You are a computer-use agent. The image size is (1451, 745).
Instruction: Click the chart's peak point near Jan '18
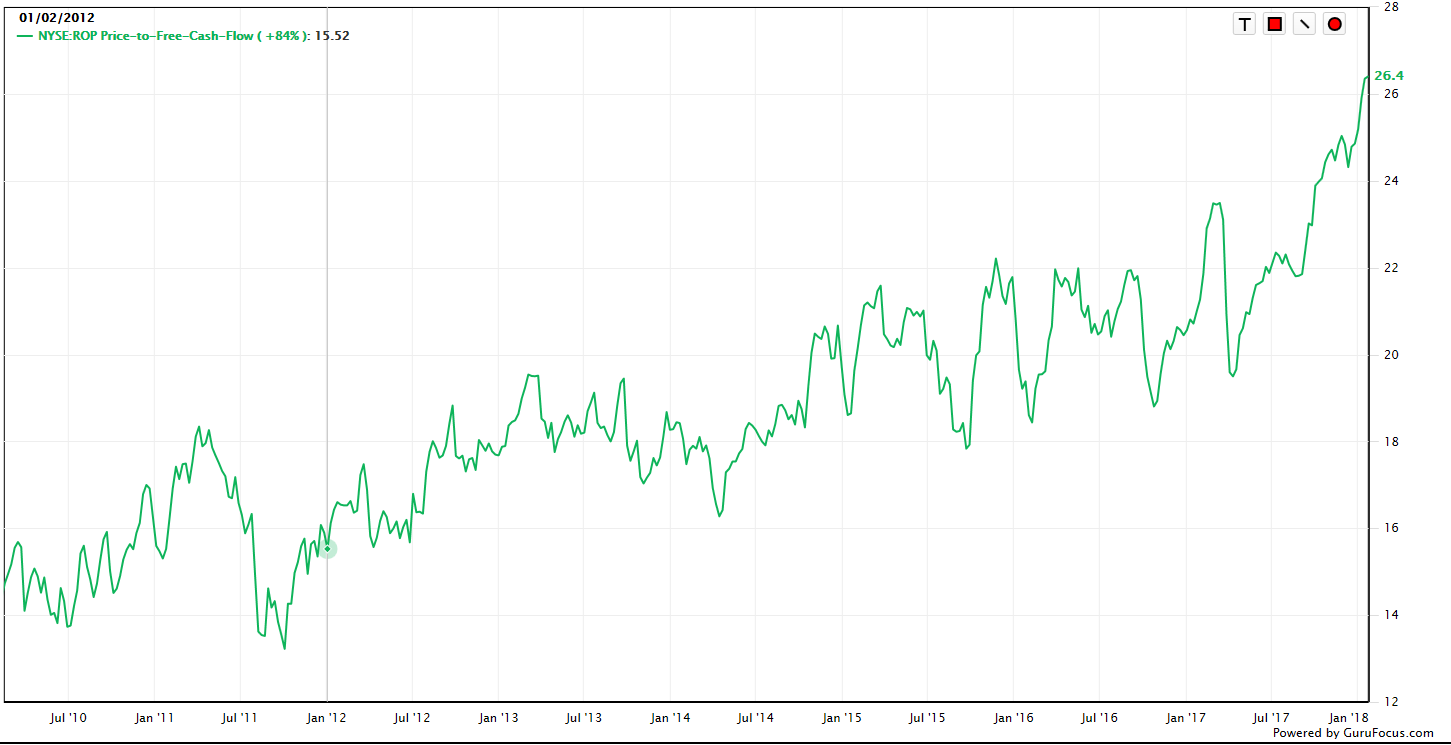[x=1368, y=78]
